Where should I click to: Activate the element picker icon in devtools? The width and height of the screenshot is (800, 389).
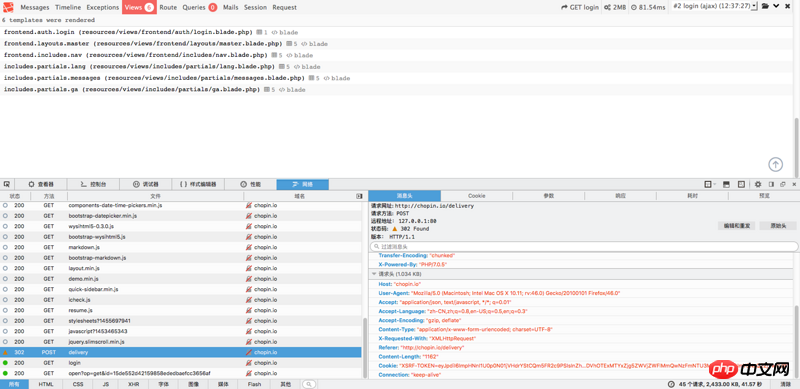click(7, 184)
